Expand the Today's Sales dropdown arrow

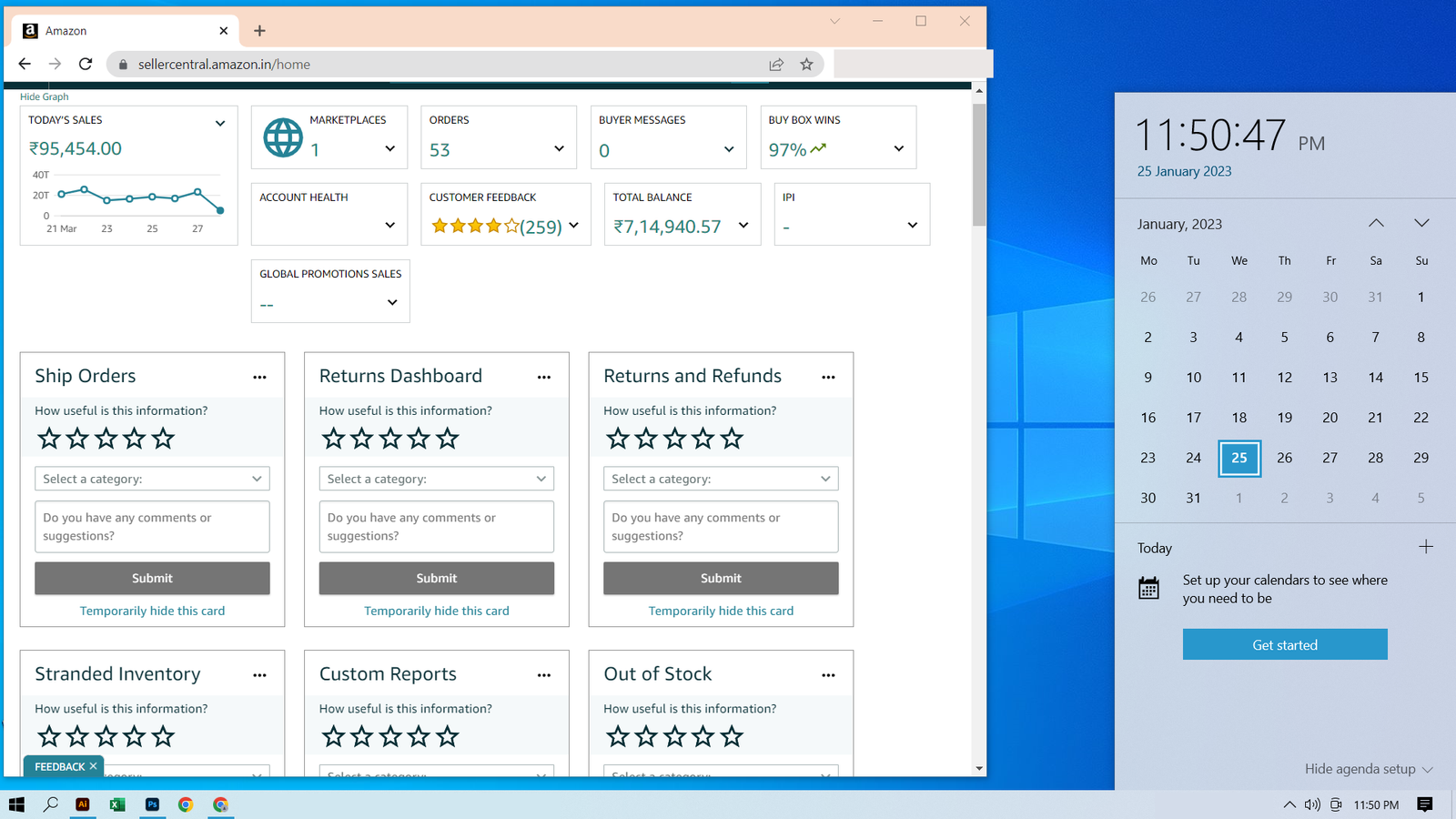tap(219, 124)
